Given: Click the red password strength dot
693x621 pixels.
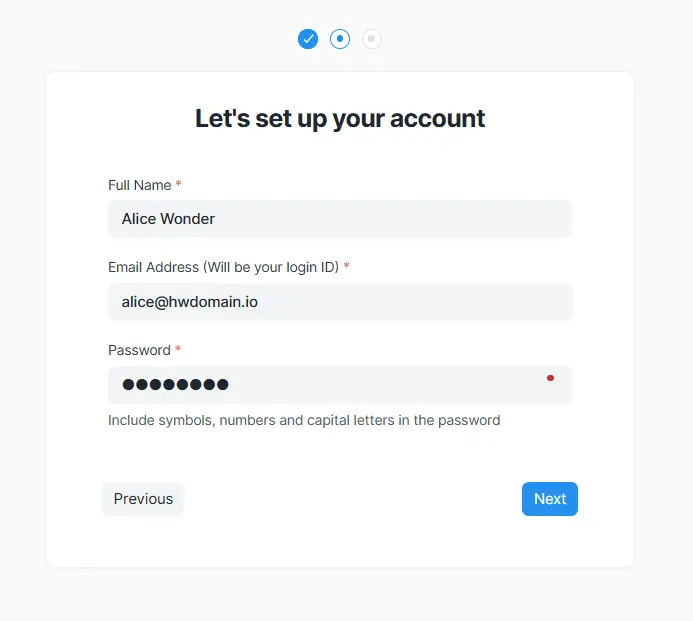Looking at the screenshot, I should point(550,378).
